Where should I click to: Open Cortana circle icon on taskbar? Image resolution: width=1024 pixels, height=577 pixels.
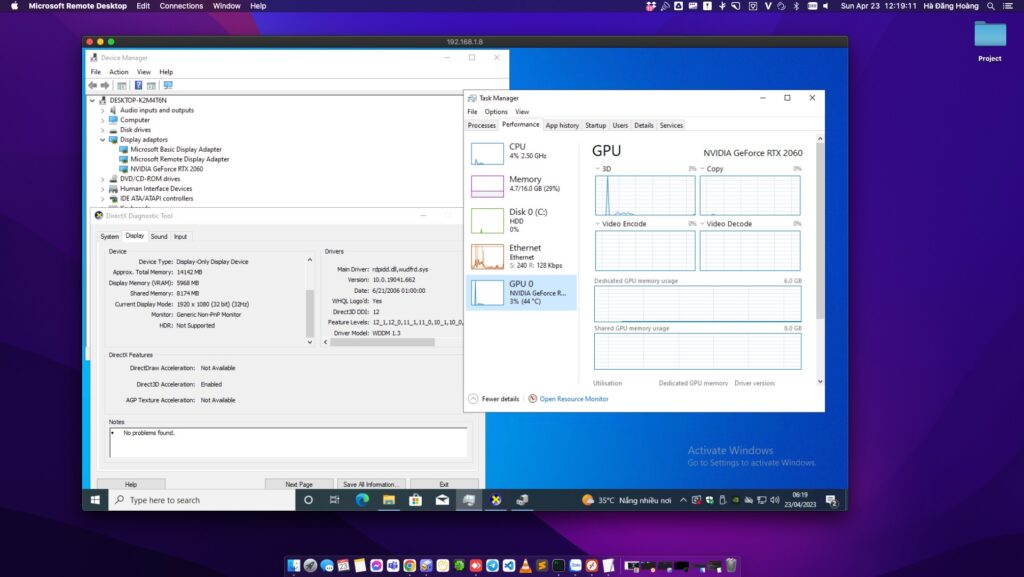click(308, 500)
